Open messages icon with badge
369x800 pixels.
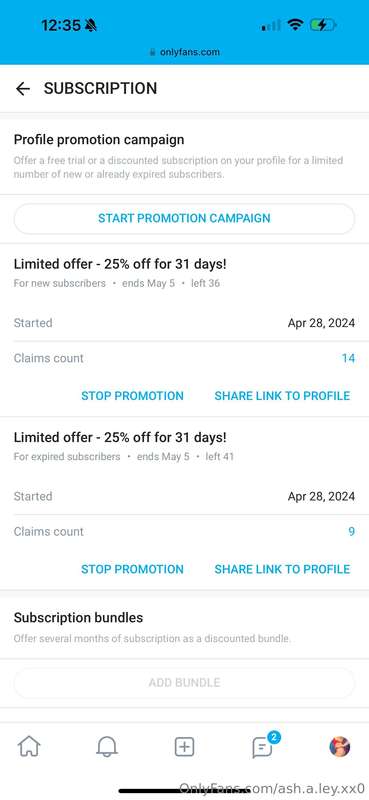point(264,745)
